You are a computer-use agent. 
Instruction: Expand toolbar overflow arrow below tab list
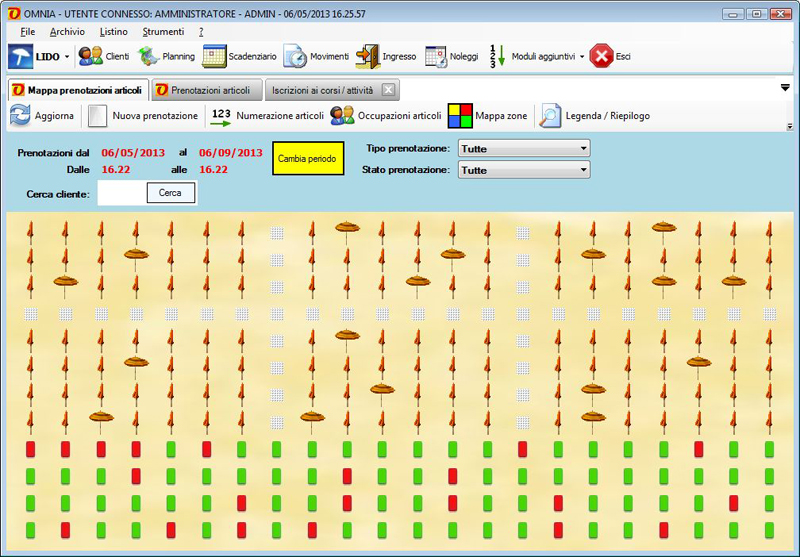pos(790,126)
